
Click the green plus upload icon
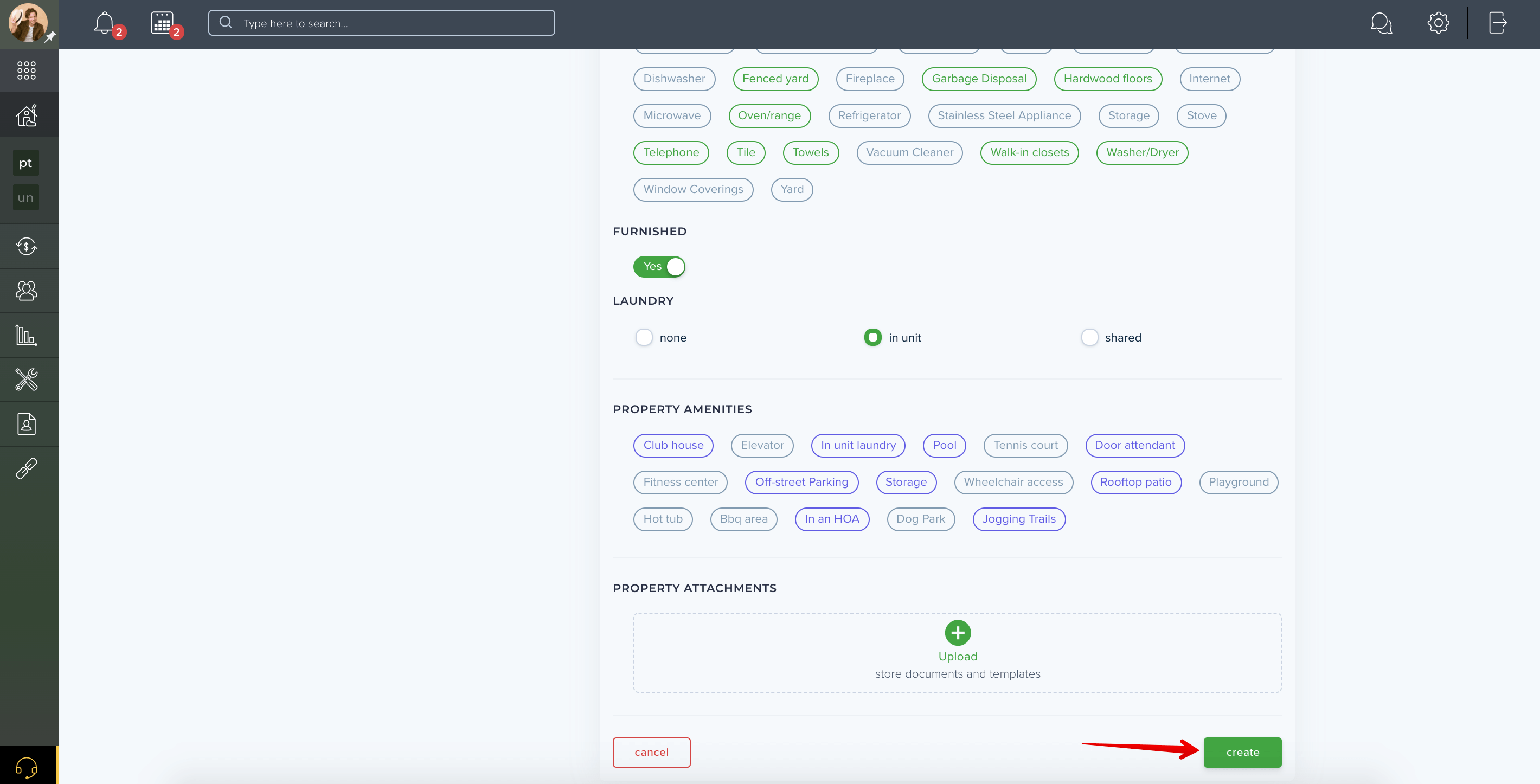pos(958,633)
